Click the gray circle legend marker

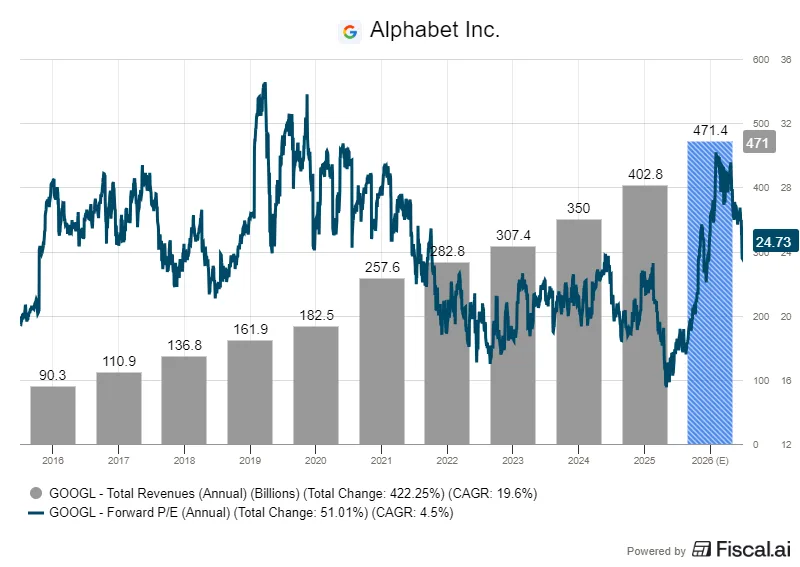click(x=37, y=493)
